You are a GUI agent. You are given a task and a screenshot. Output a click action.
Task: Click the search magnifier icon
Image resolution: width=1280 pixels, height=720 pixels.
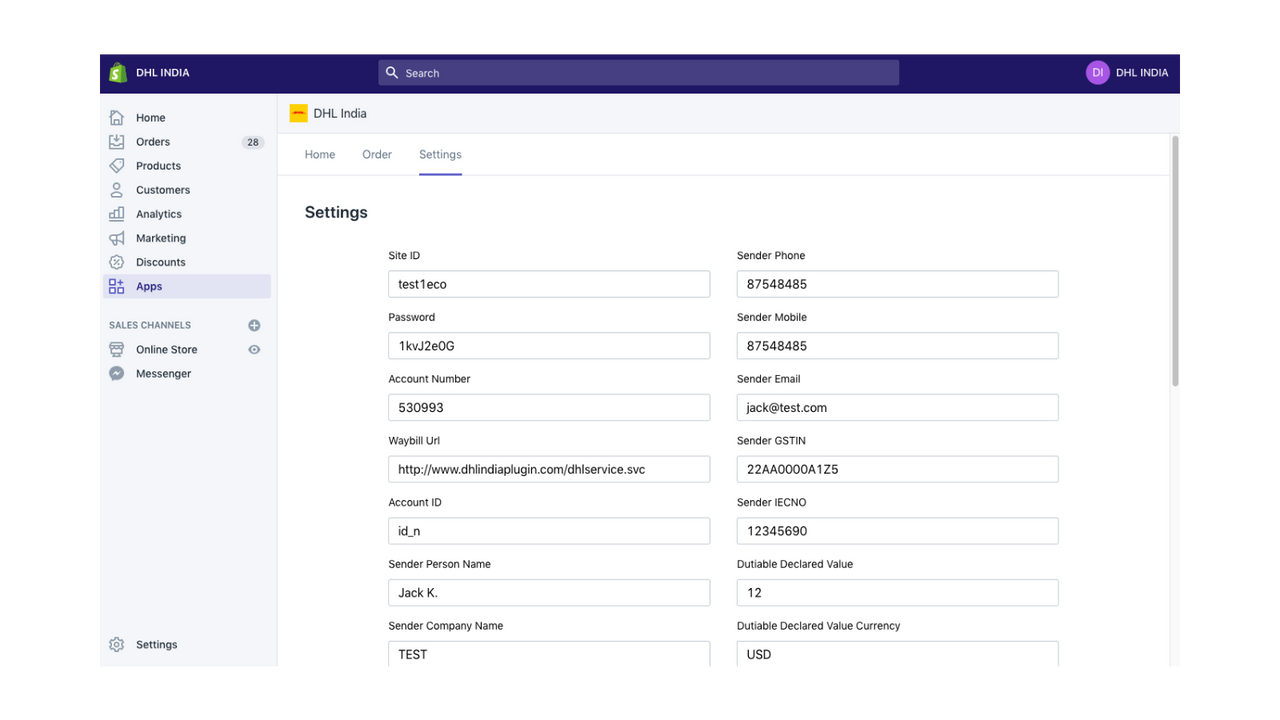[x=392, y=73]
